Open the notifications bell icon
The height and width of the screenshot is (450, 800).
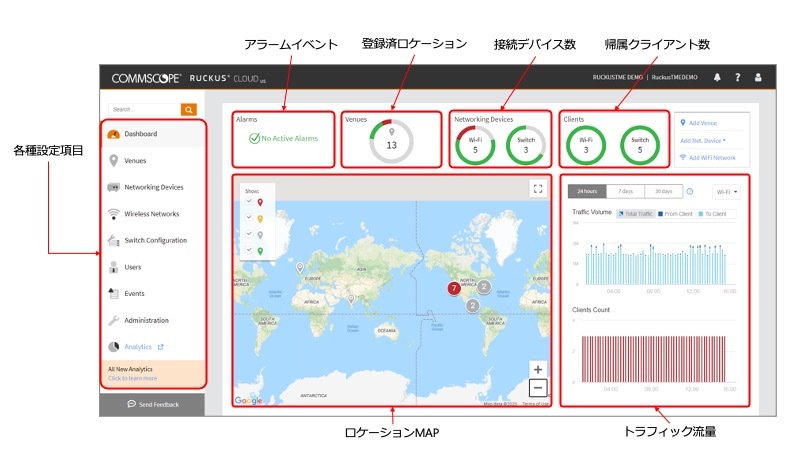pyautogui.click(x=716, y=77)
